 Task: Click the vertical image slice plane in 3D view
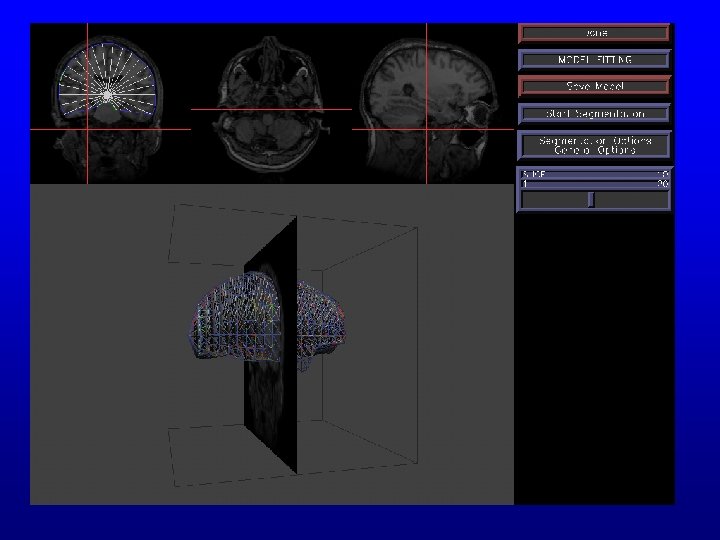coord(270,345)
